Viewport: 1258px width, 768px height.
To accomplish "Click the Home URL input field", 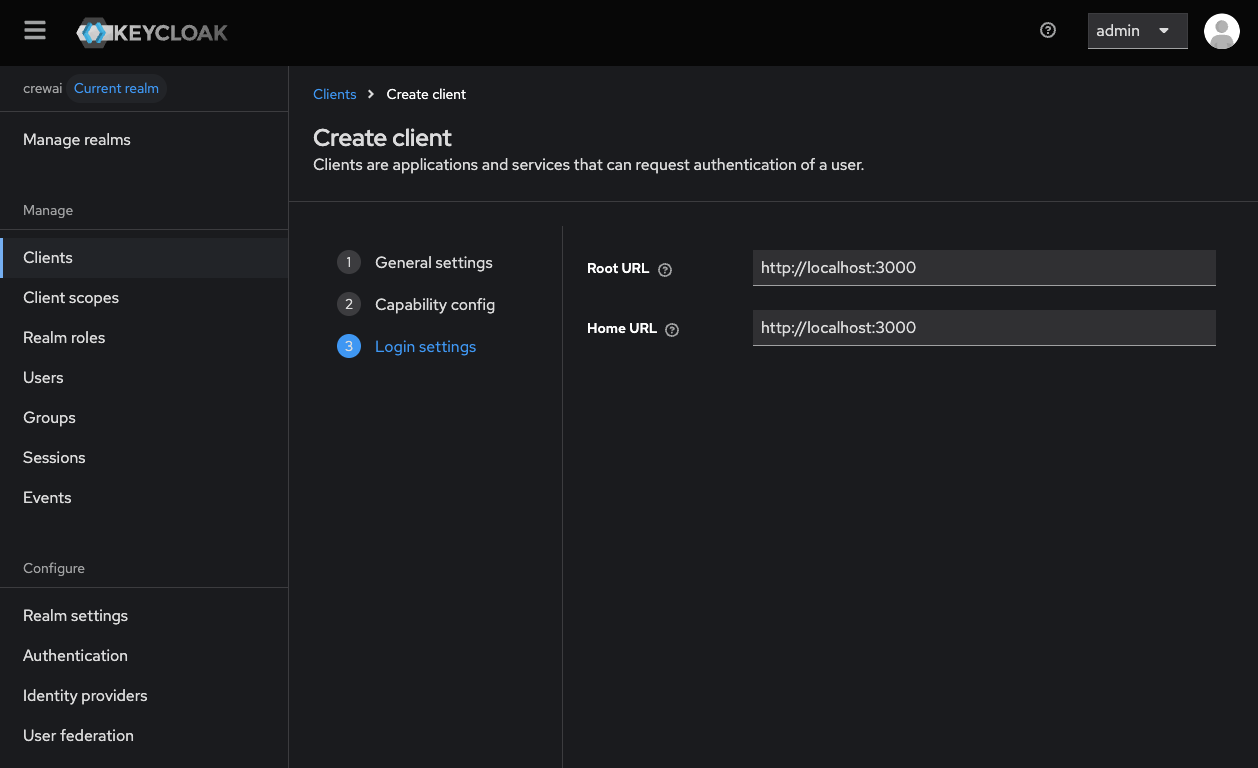I will point(984,328).
